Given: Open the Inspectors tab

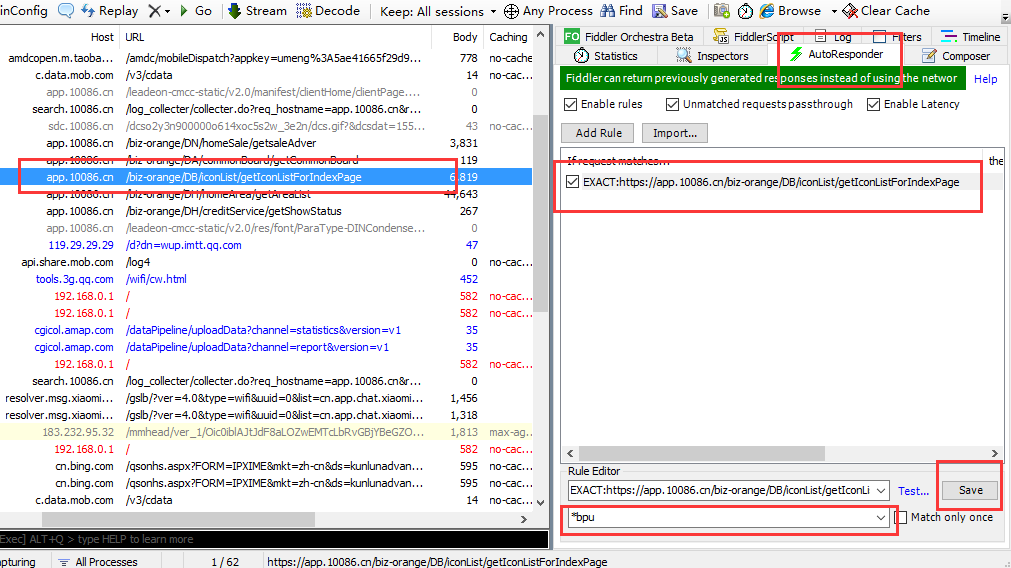Looking at the screenshot, I should point(712,56).
